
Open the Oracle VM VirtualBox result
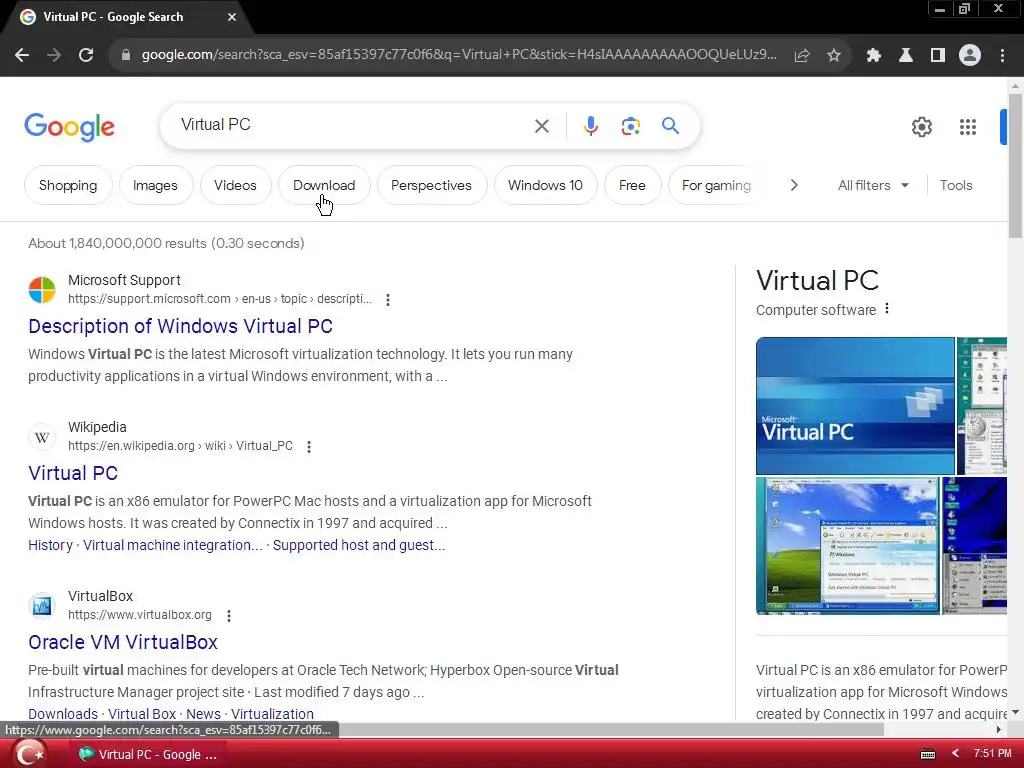[123, 642]
